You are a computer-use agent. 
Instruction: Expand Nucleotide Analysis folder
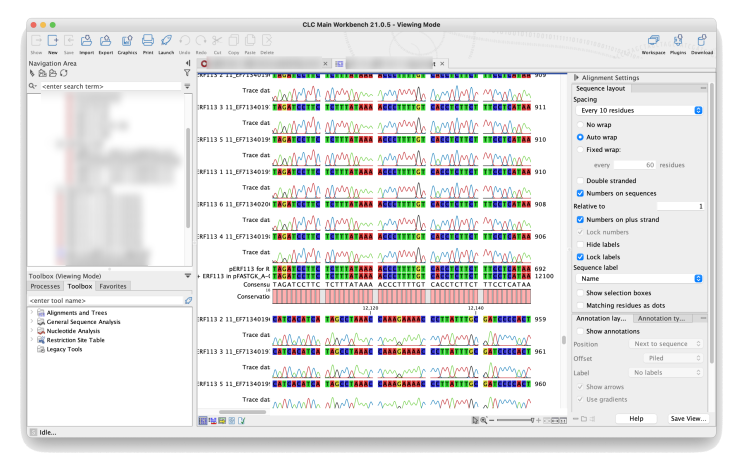point(32,331)
